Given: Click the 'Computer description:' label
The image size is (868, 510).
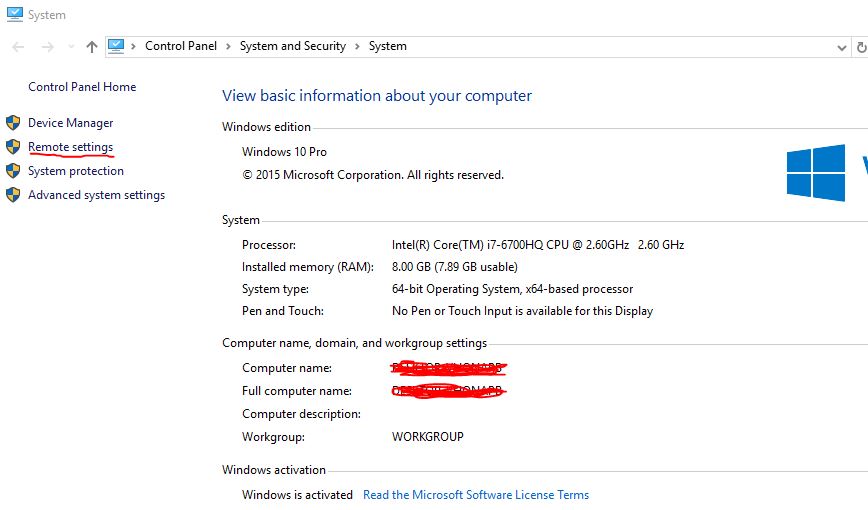Looking at the screenshot, I should click(x=301, y=414).
